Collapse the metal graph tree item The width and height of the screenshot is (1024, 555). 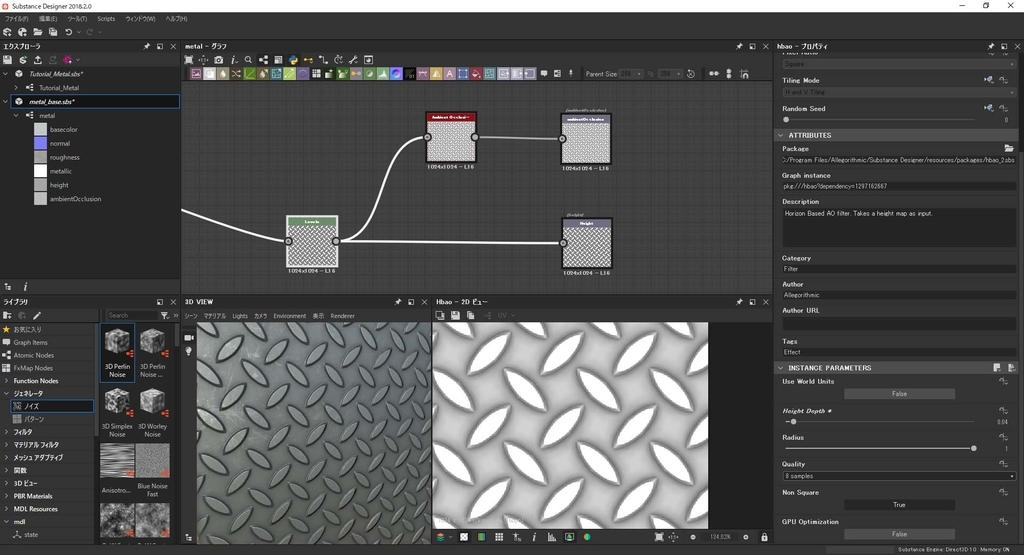coord(16,116)
